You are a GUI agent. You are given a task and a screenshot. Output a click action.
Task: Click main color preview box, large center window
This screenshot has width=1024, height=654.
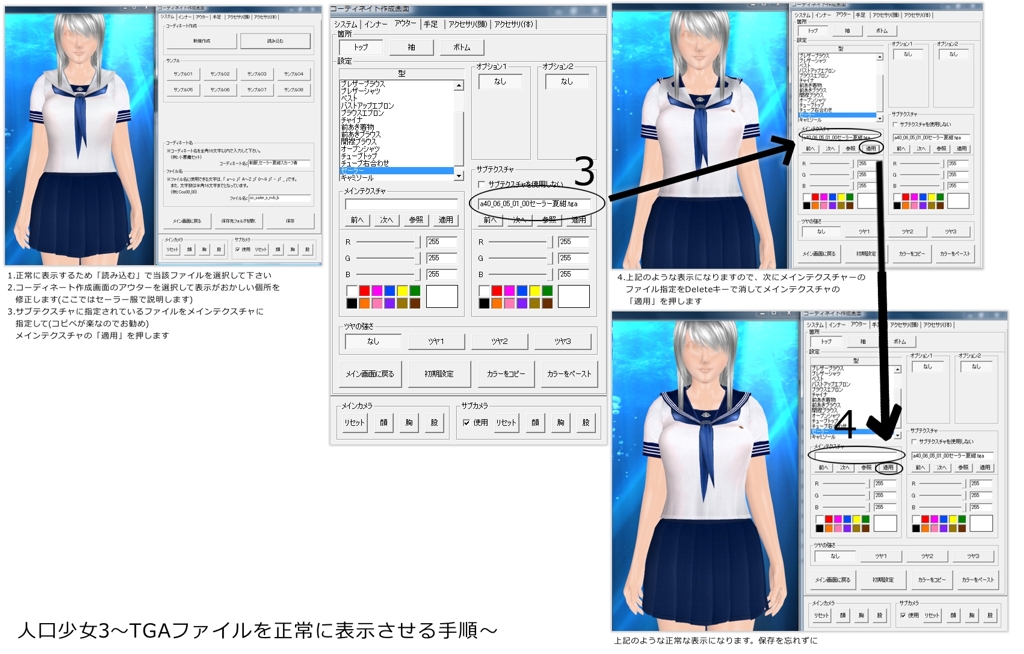pos(441,297)
